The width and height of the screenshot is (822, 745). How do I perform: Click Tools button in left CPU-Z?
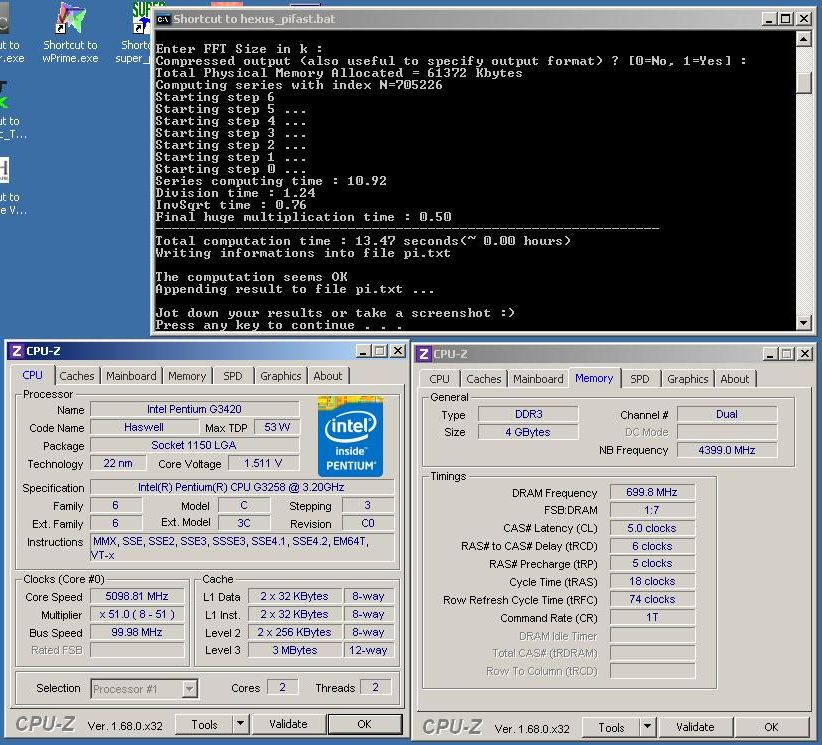204,724
